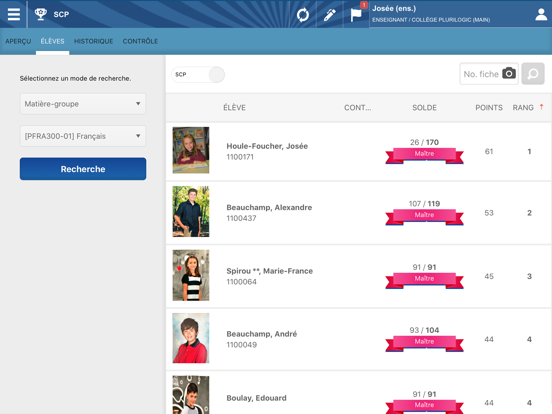Open Marie-France Spirou's photo
The height and width of the screenshot is (414, 552).
(x=191, y=275)
